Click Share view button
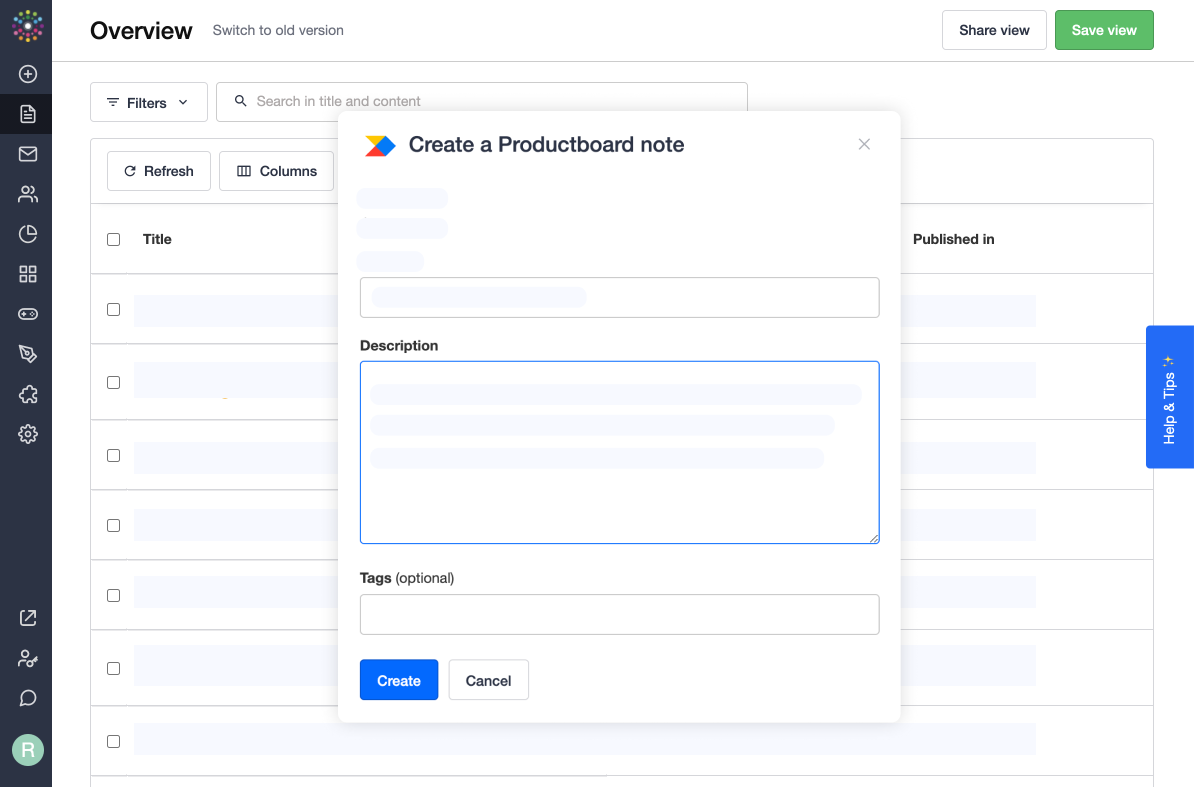 (994, 30)
